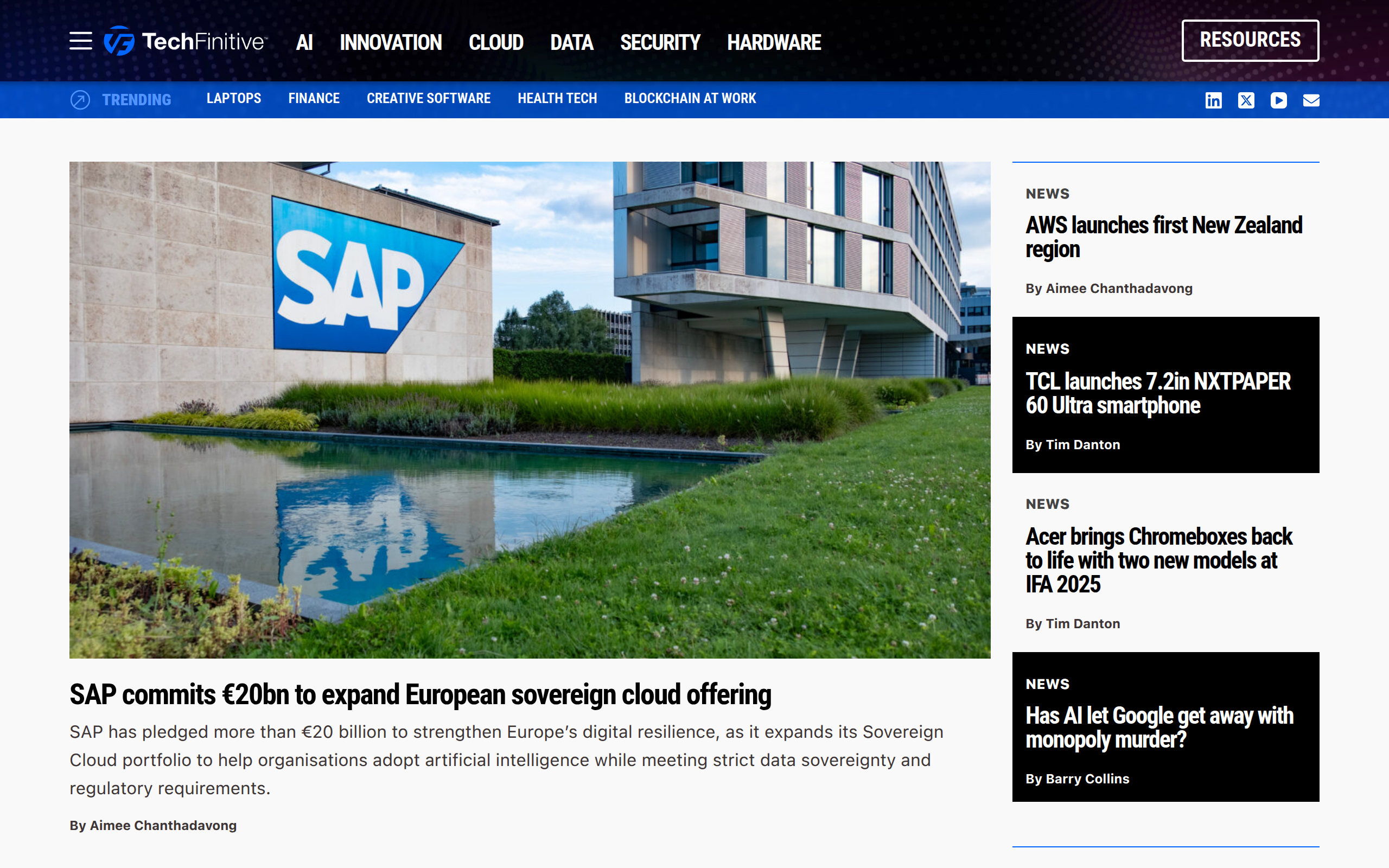Open the BLOCKCHAIN AT WORK trending topic

tap(690, 99)
